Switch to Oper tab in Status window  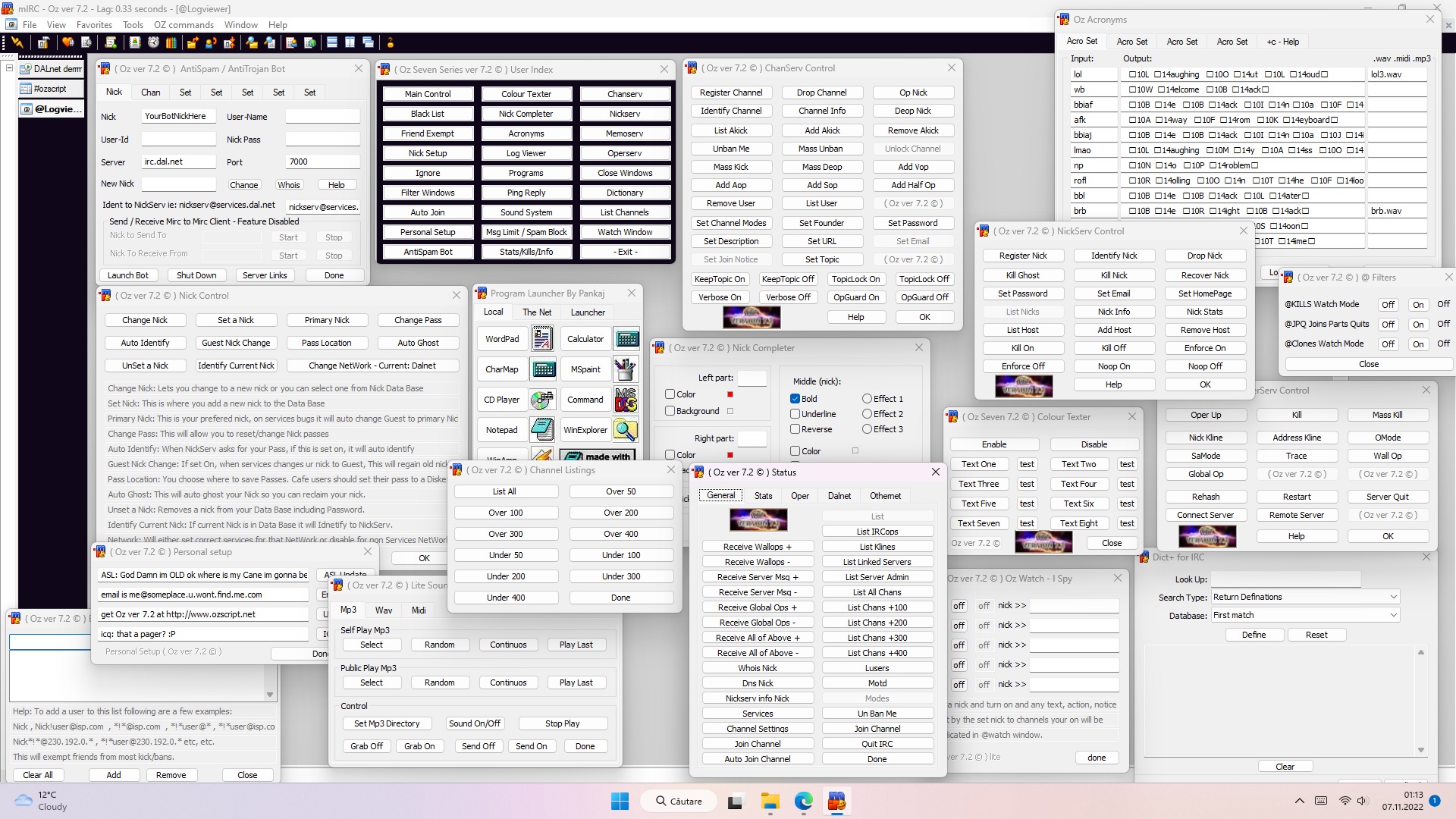pos(800,496)
